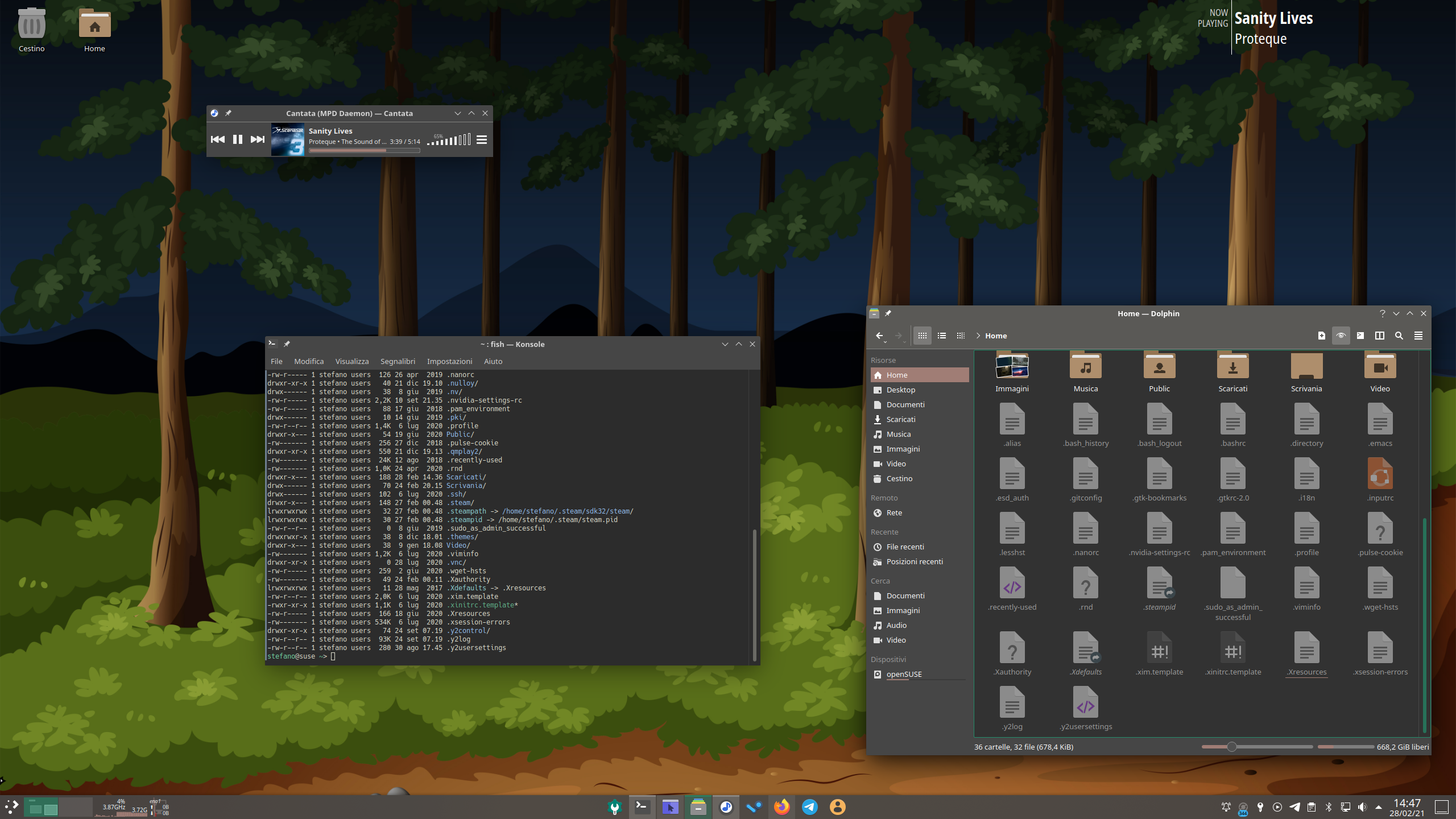Click Cantata album cover thumbnail
The image size is (1456, 819).
(288, 139)
